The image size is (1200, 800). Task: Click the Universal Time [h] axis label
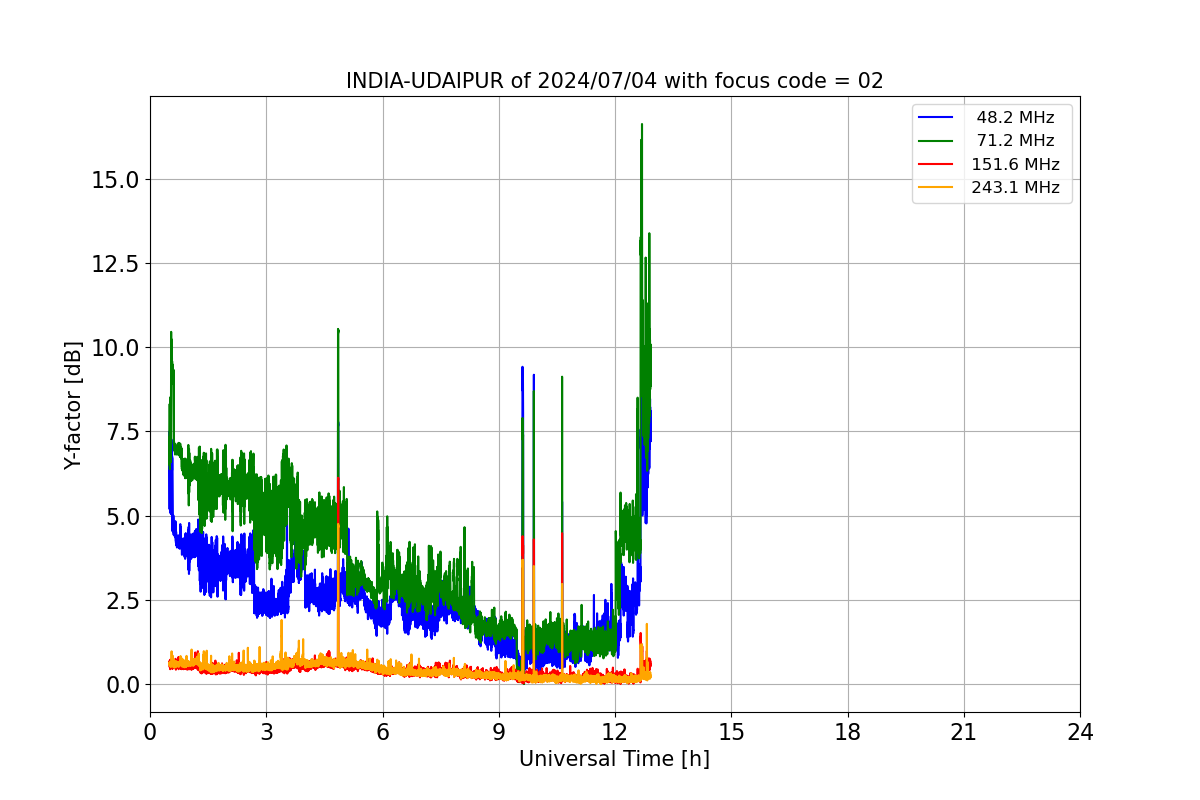pyautogui.click(x=614, y=759)
